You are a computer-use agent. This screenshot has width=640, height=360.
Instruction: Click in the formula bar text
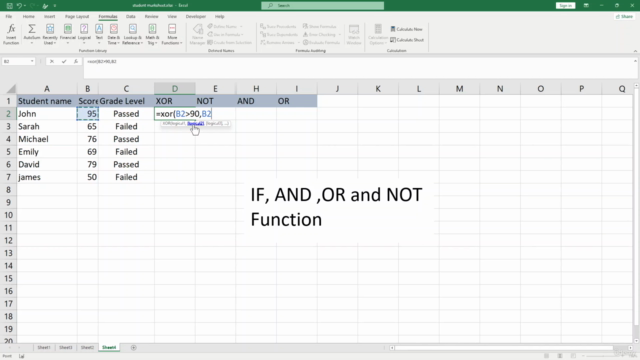point(102,61)
